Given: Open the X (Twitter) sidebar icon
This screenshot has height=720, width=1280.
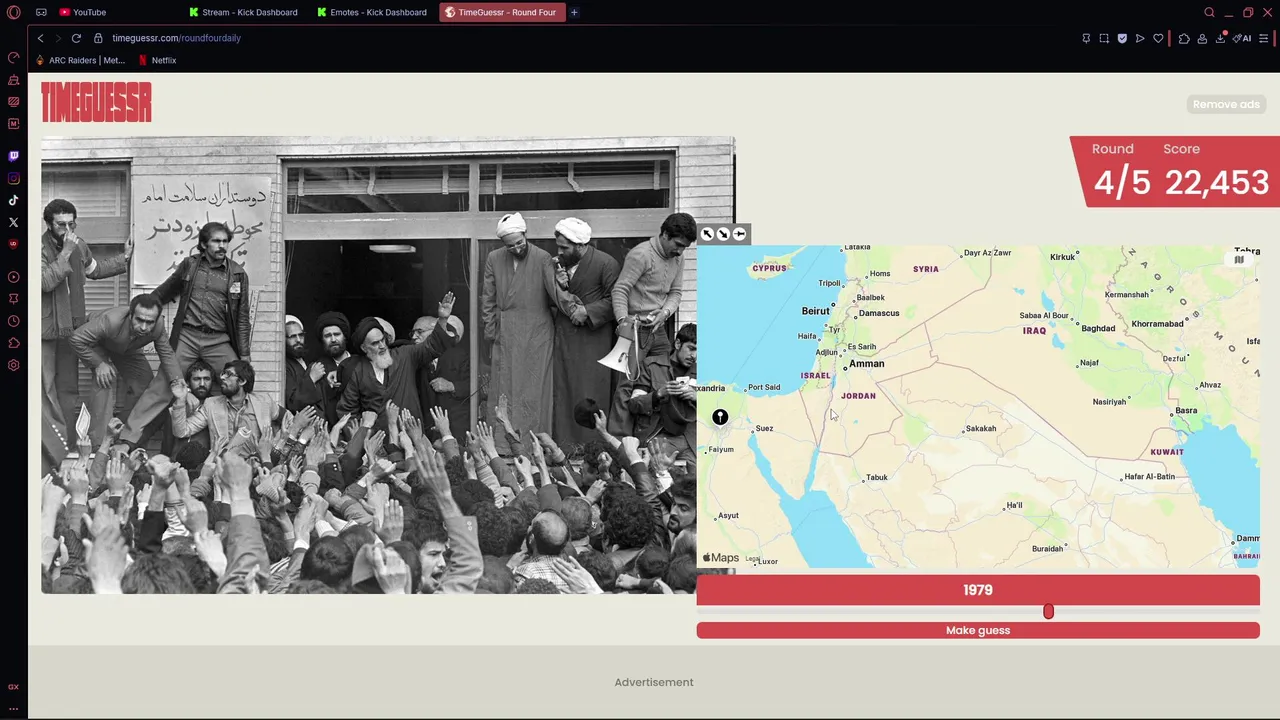Looking at the screenshot, I should [13, 222].
